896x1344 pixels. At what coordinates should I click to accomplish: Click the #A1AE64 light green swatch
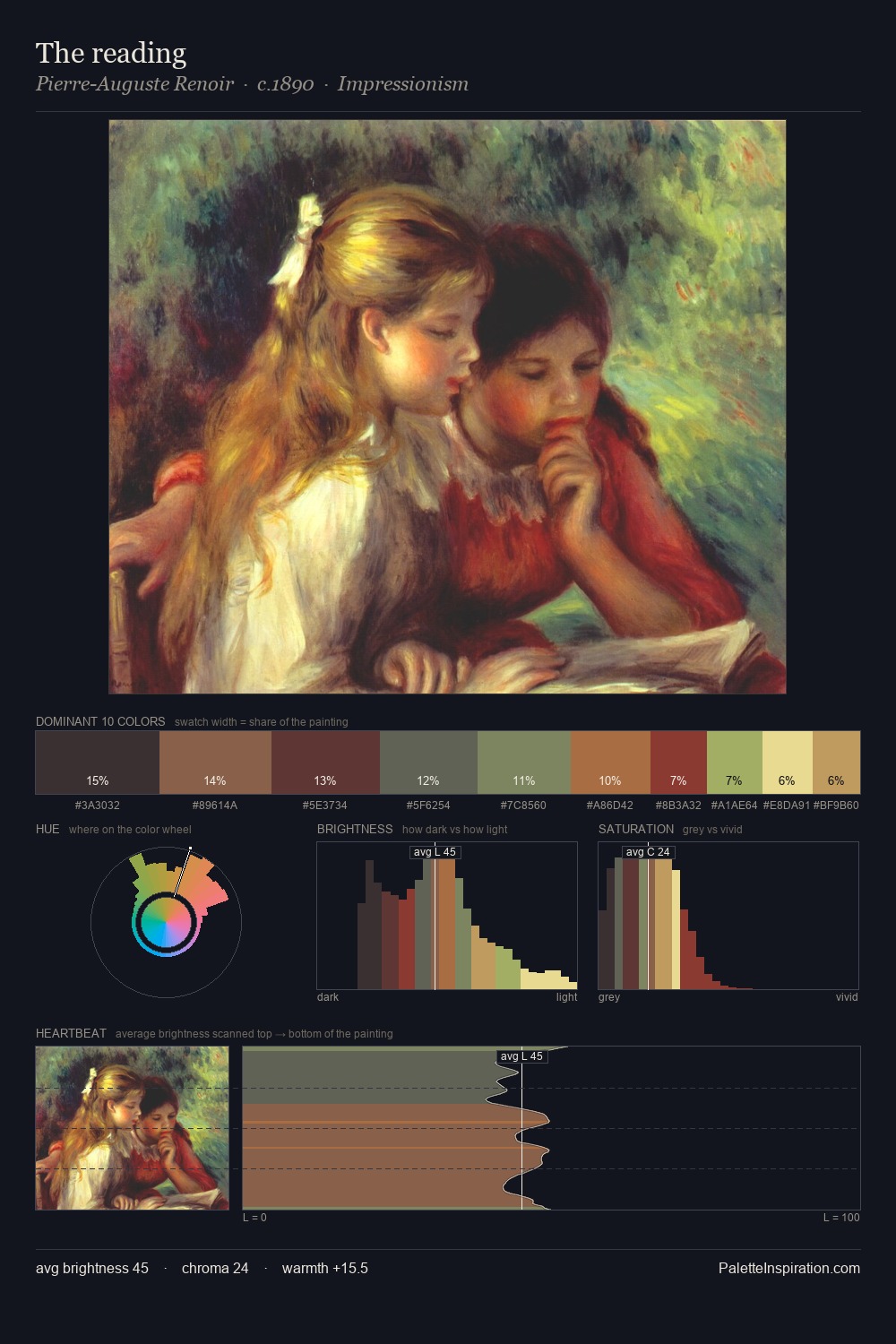pos(735,762)
